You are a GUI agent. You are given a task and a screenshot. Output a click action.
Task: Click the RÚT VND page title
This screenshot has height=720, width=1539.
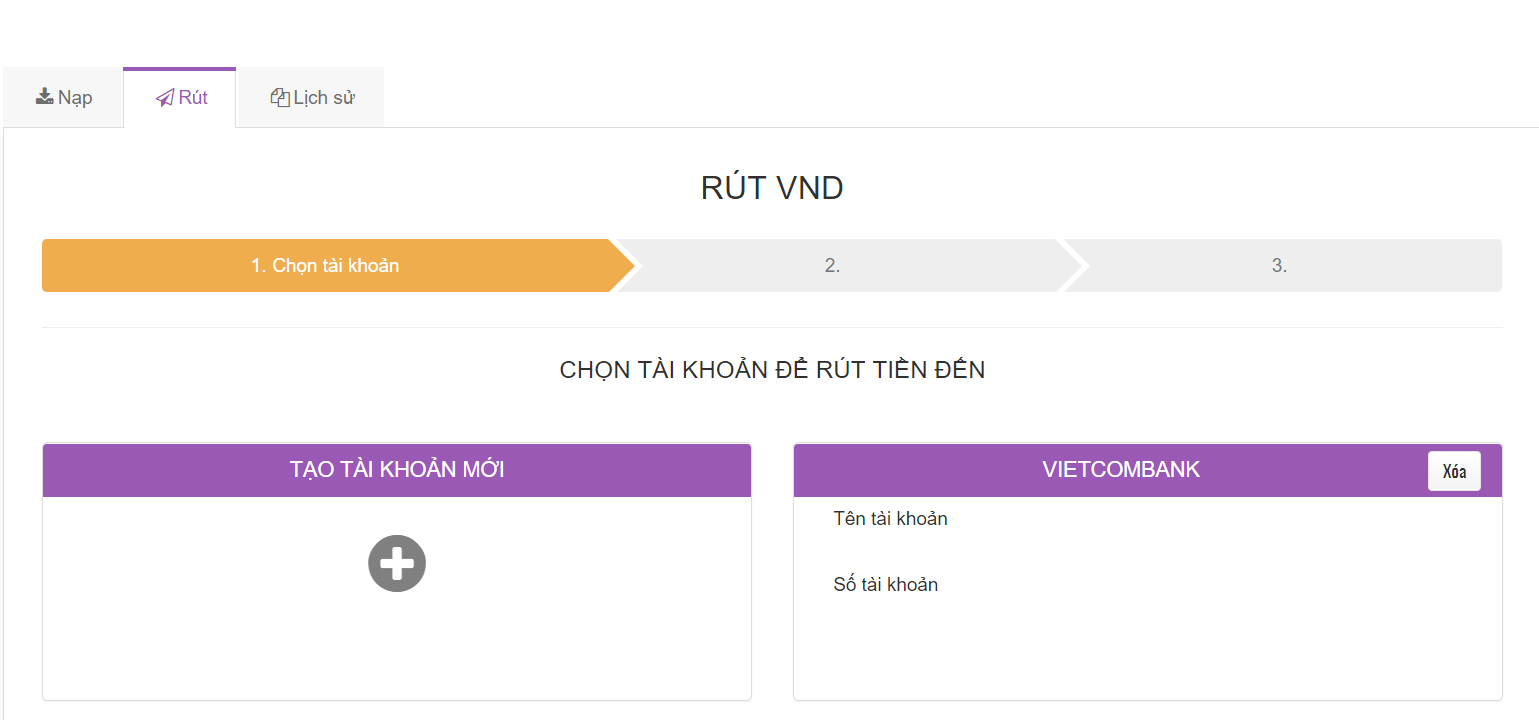772,188
